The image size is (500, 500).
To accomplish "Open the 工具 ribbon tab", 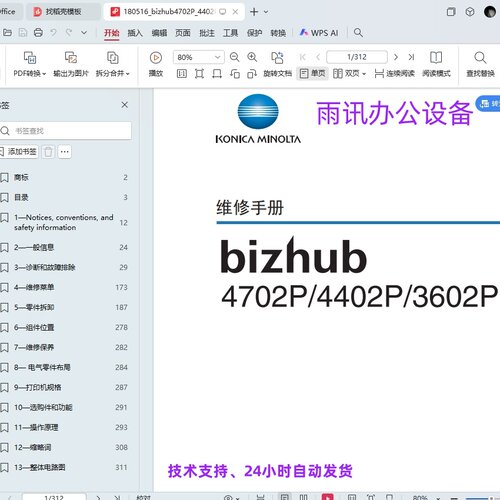I will [x=230, y=33].
